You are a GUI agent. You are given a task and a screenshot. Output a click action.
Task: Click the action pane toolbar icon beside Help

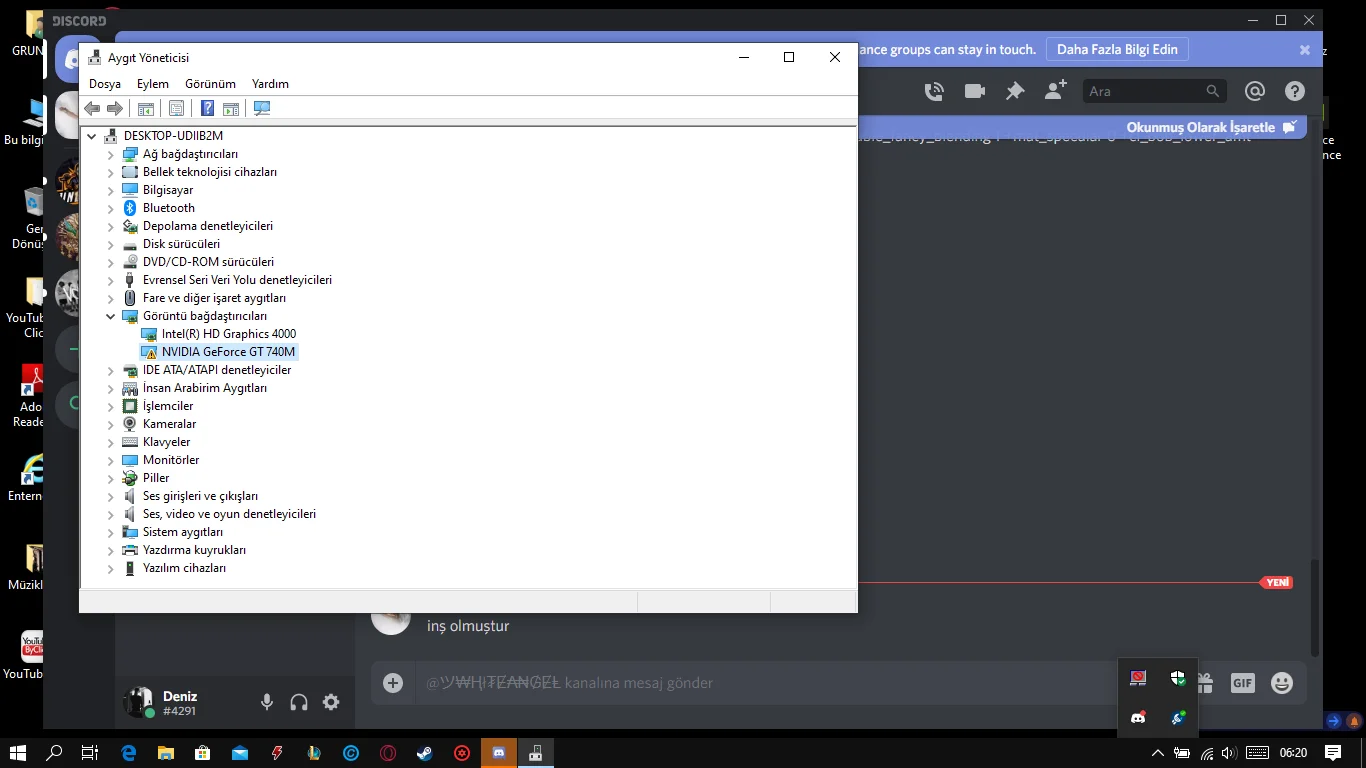(231, 109)
